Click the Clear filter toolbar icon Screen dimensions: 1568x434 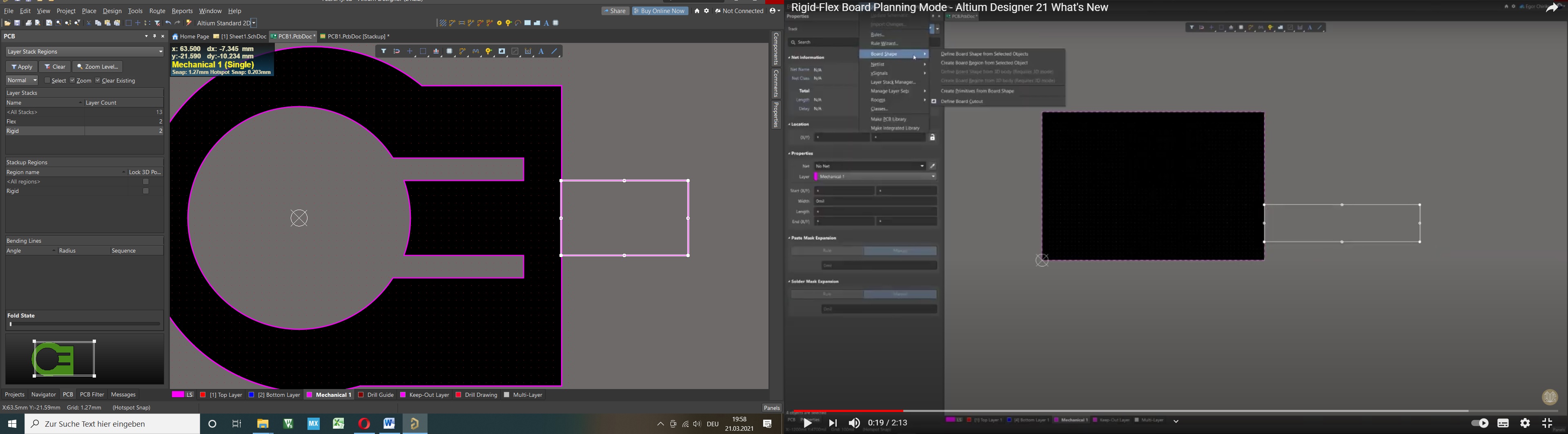coord(158,23)
